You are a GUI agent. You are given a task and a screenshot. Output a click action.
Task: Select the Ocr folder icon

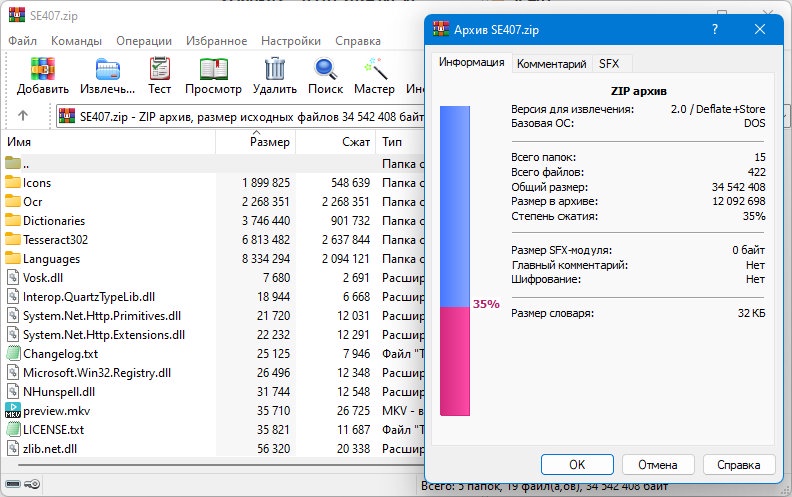click(13, 201)
